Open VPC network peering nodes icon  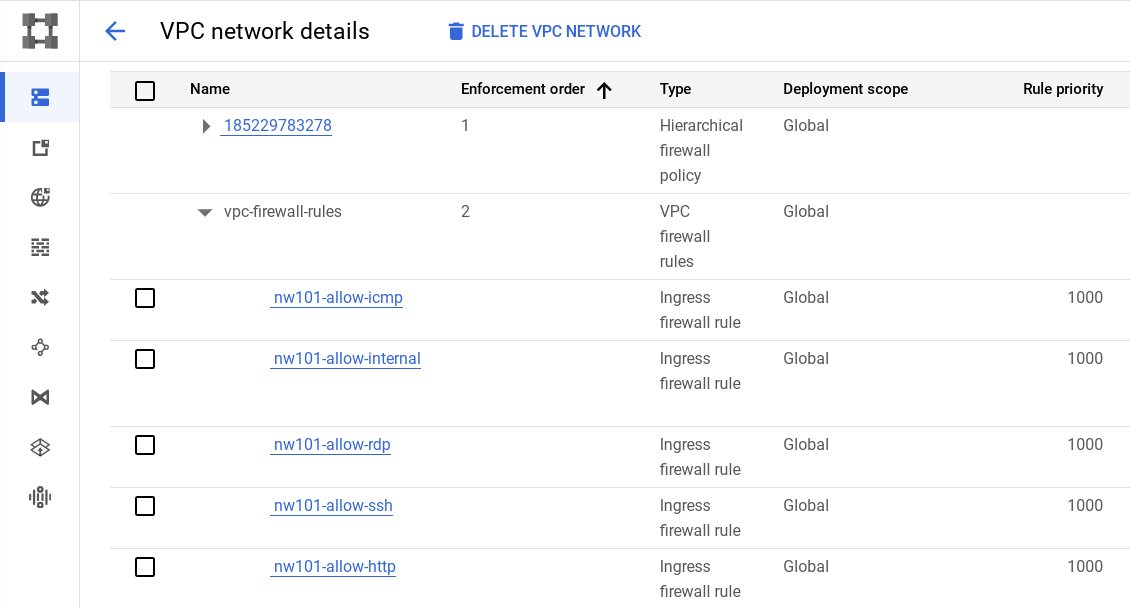39,347
